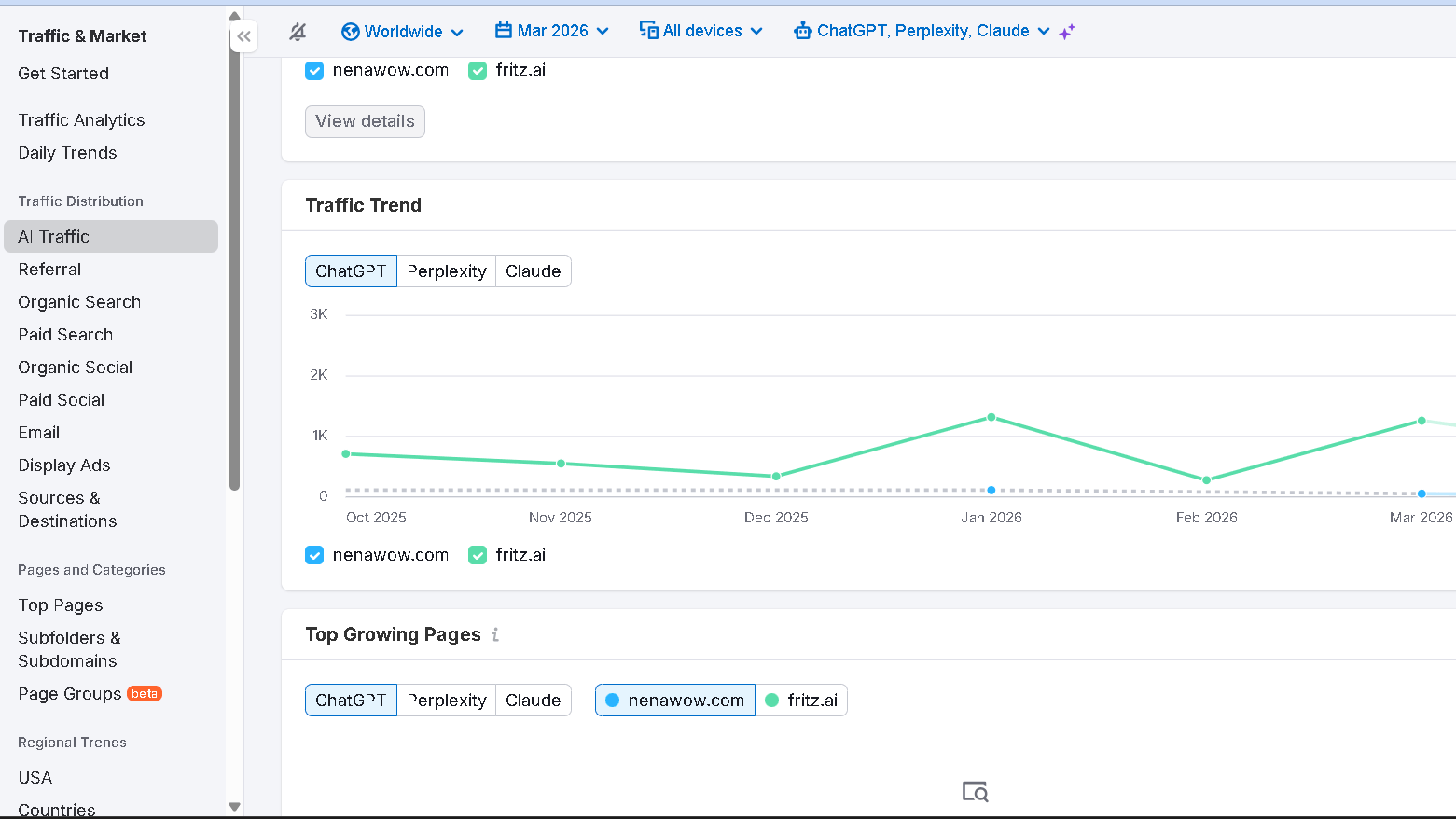
Task: Open Display Ads in sidebar
Action: point(64,465)
